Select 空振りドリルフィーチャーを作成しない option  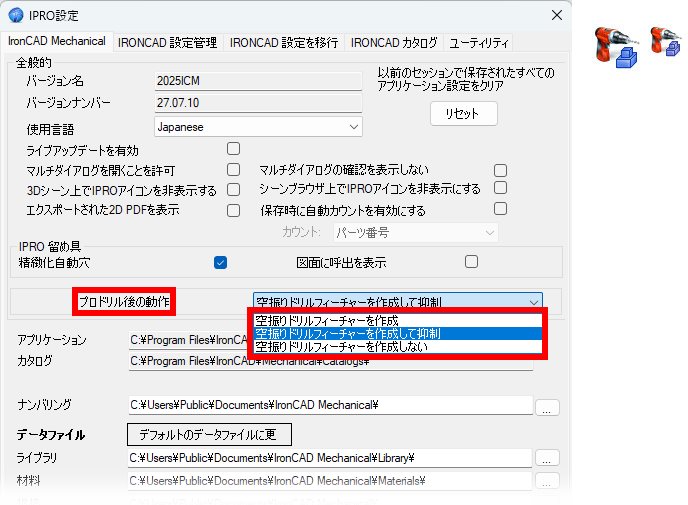coord(398,347)
